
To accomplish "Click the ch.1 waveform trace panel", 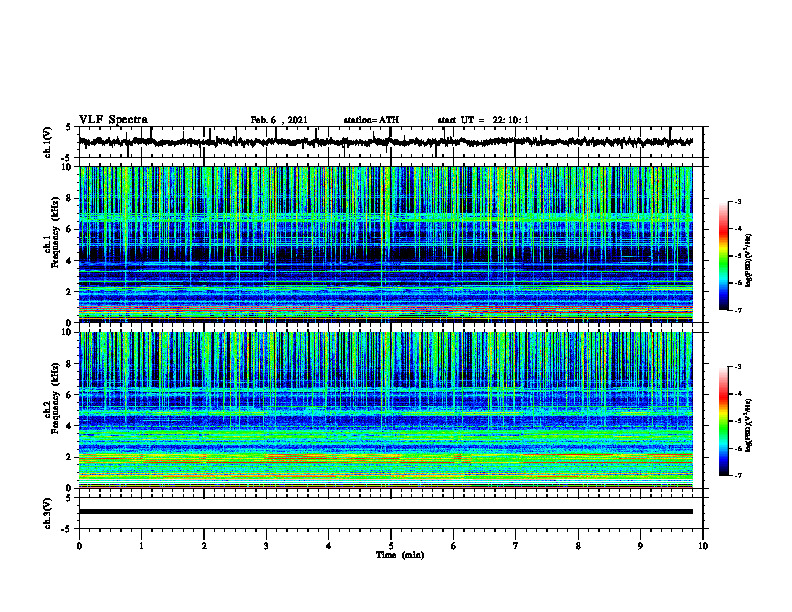I will point(391,142).
